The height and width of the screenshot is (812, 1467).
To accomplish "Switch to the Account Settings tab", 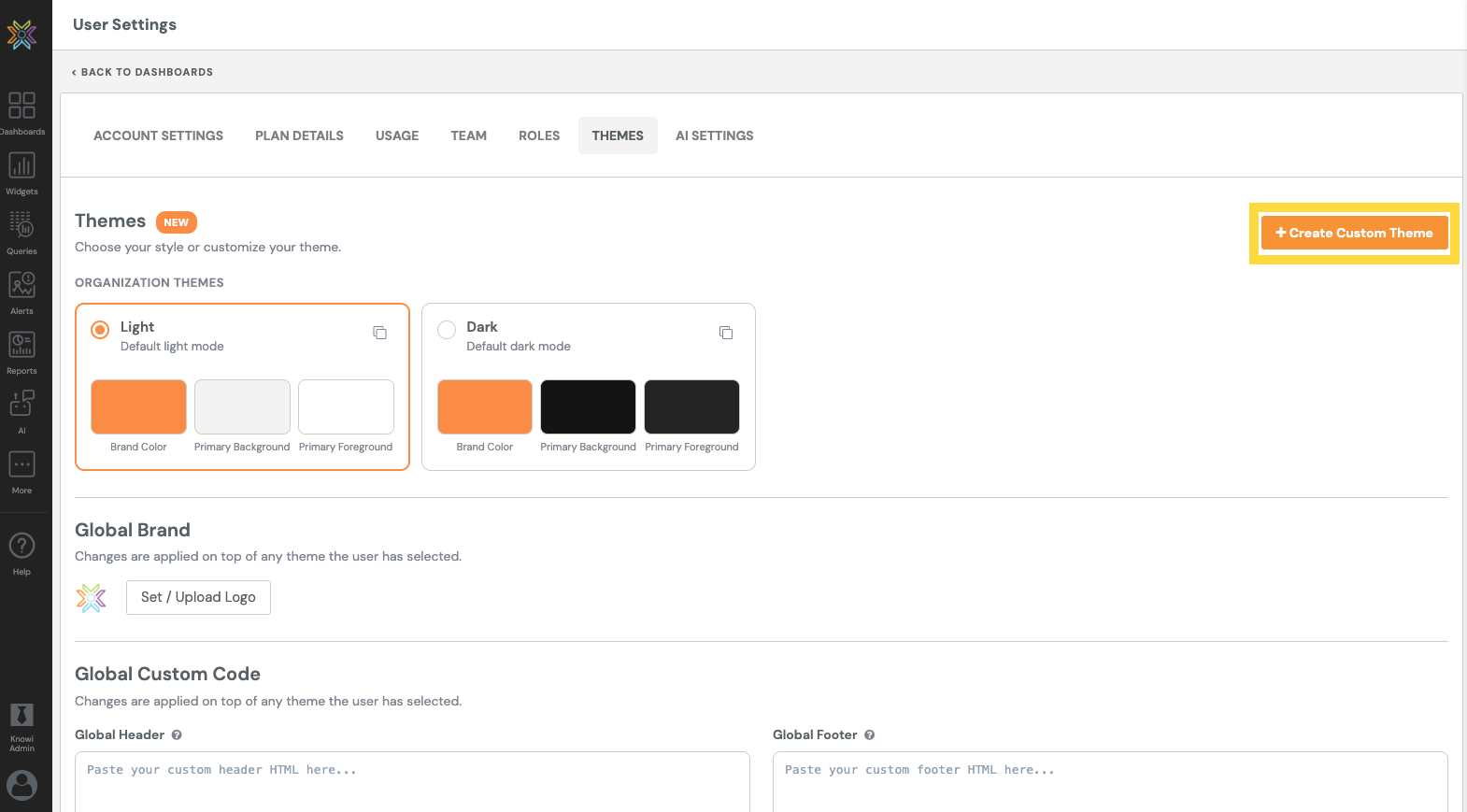I will [158, 135].
